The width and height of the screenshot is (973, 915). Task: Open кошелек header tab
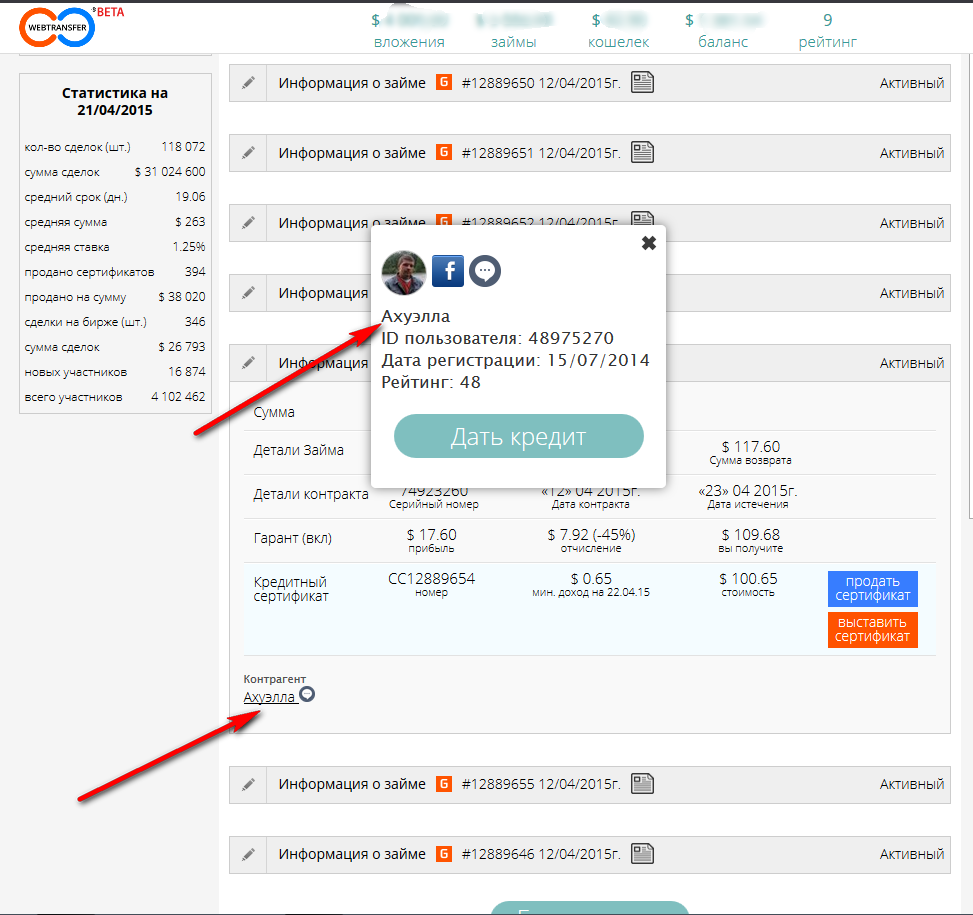coord(618,42)
